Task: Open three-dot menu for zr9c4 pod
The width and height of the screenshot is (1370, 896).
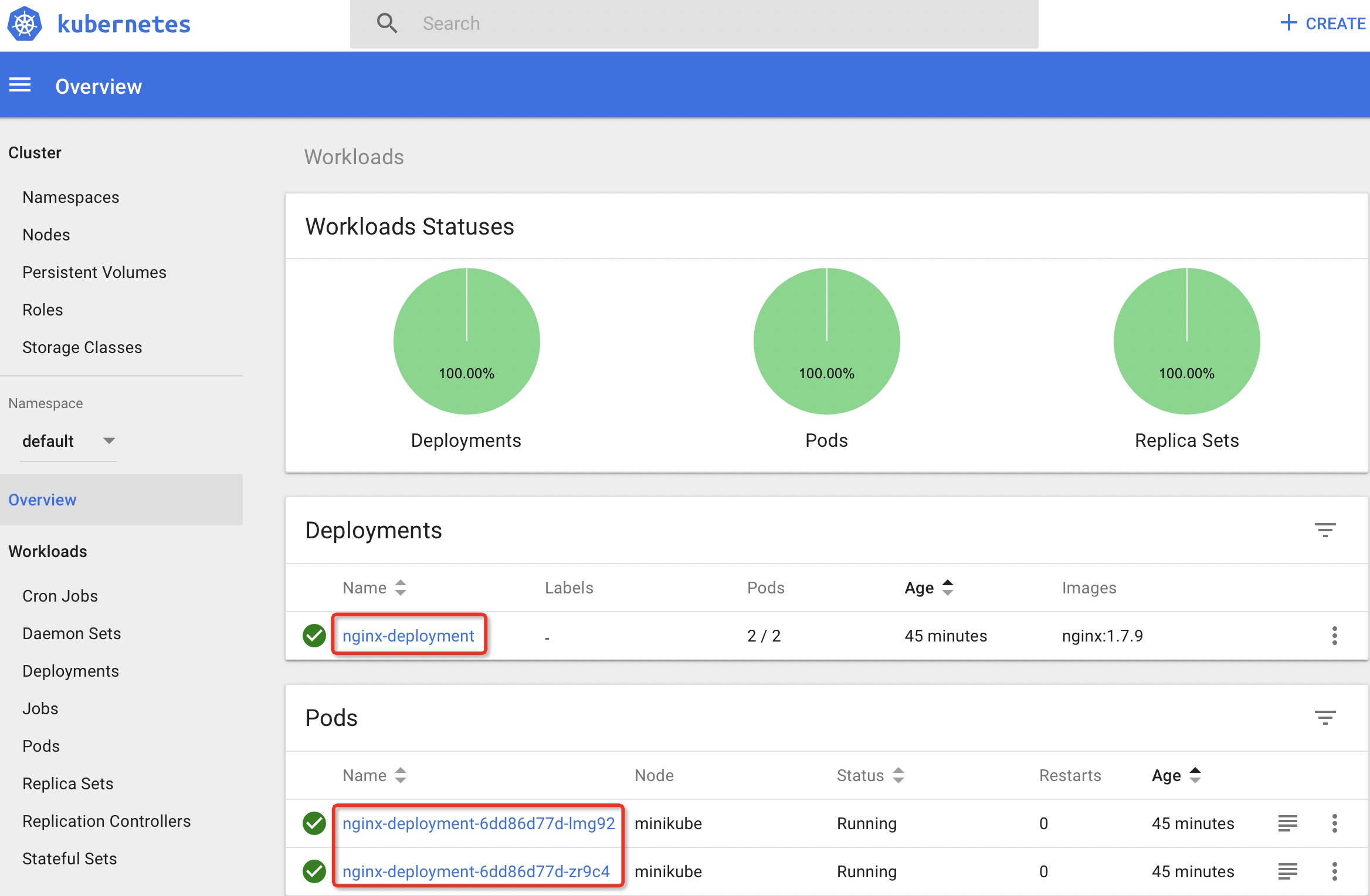Action: 1334,871
